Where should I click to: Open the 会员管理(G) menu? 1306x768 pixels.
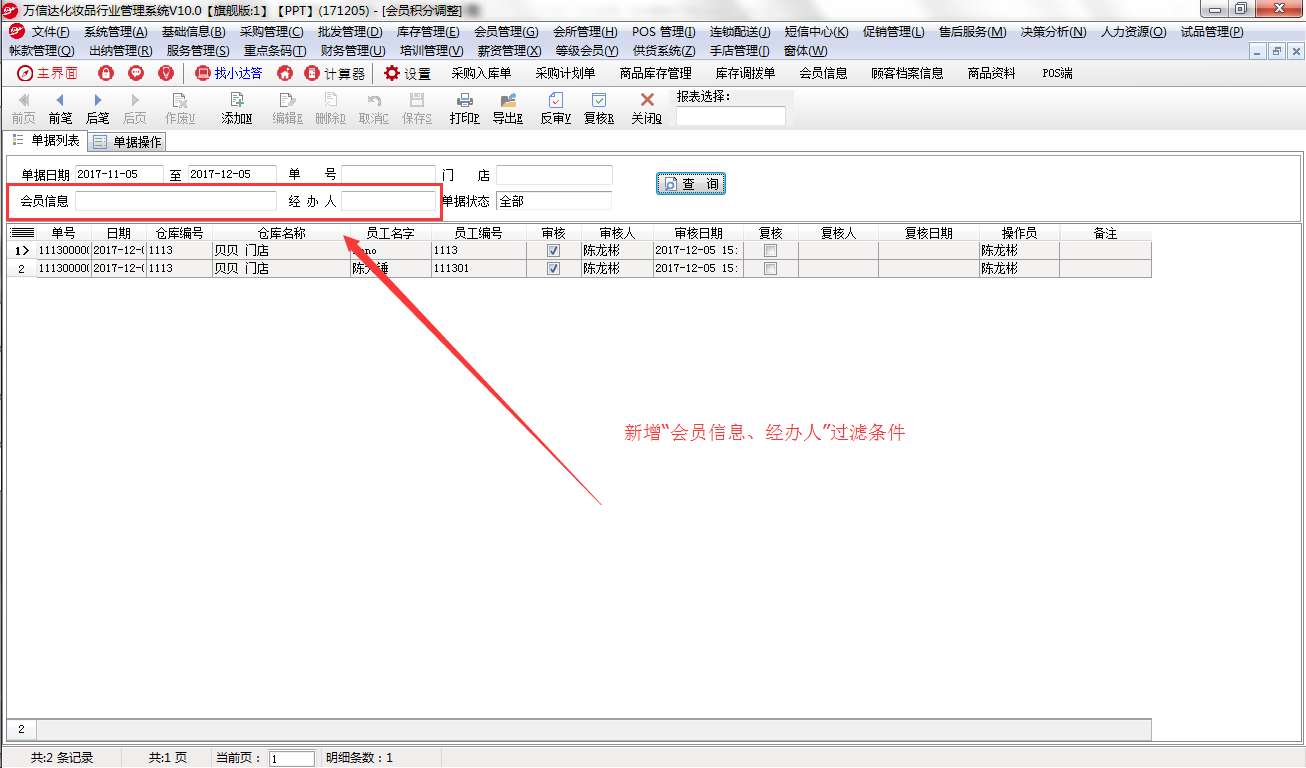click(506, 32)
